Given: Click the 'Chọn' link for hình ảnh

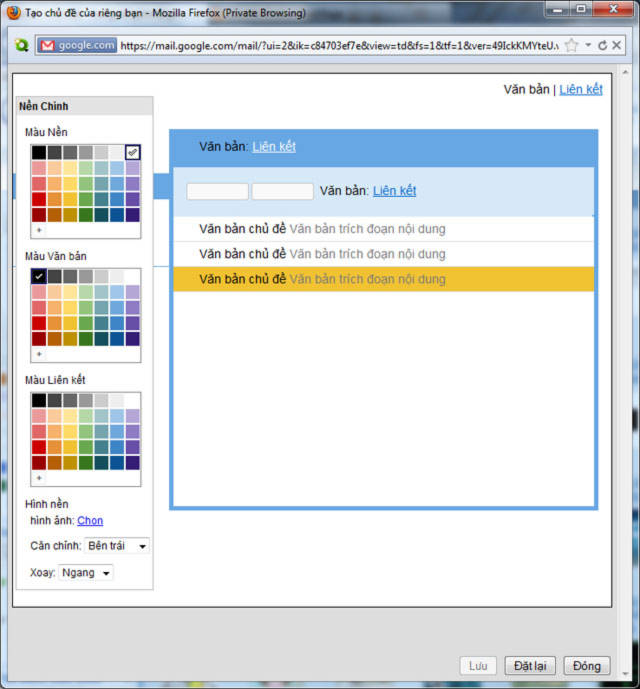Looking at the screenshot, I should pyautogui.click(x=90, y=521).
